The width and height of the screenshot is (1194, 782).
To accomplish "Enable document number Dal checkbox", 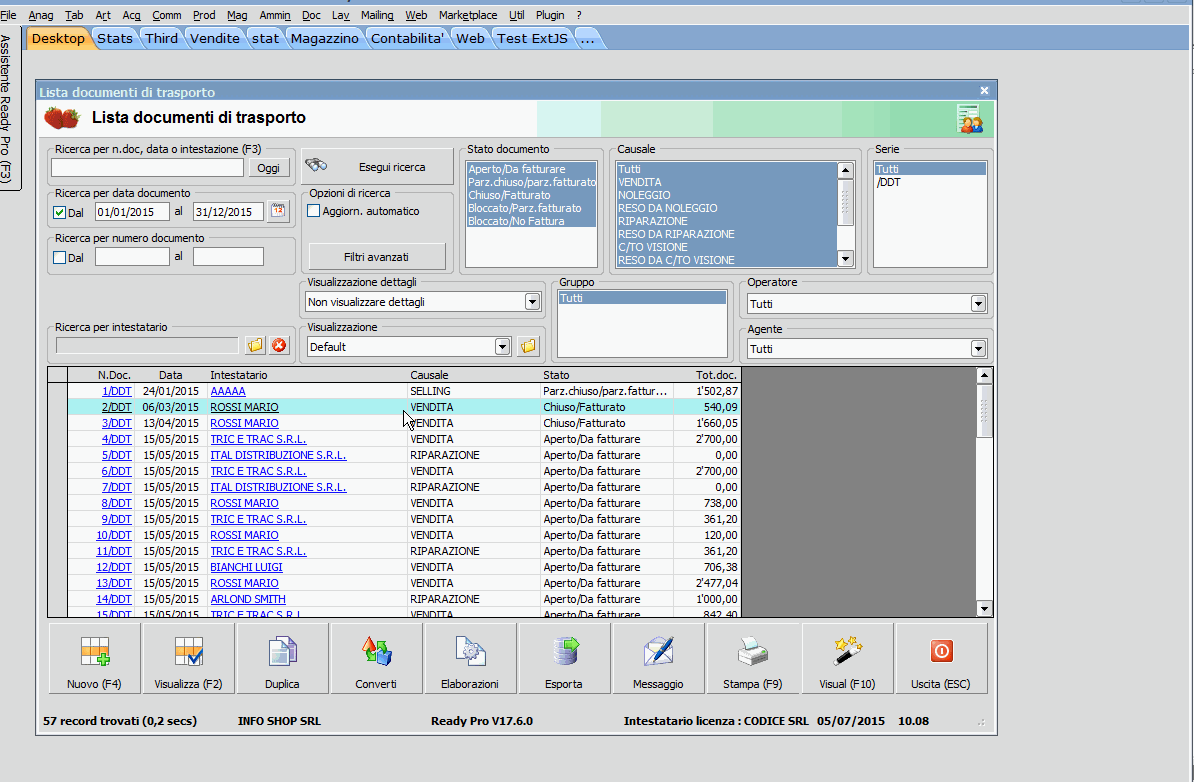I will [x=59, y=257].
